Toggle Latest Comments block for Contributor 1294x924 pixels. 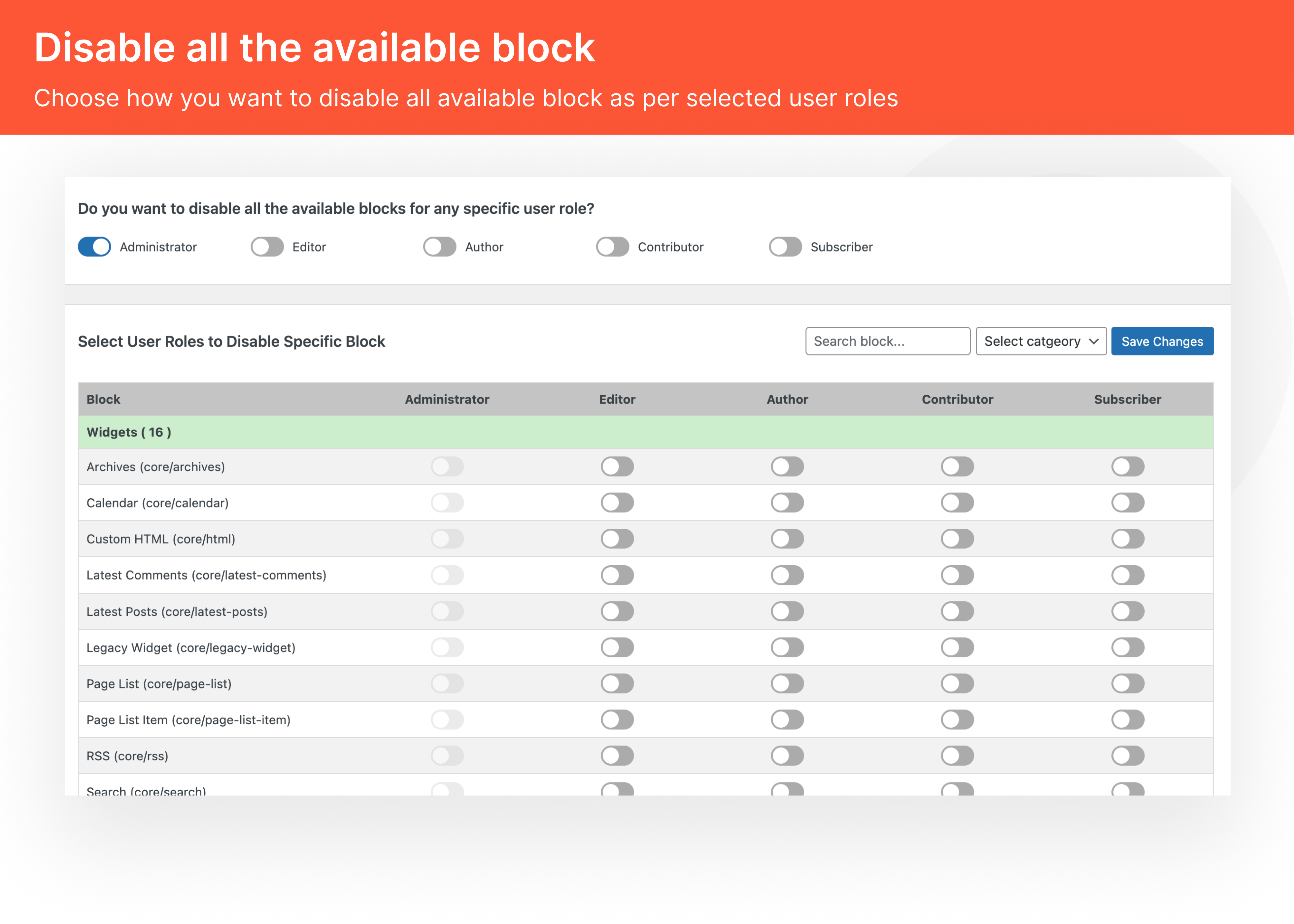(x=958, y=575)
